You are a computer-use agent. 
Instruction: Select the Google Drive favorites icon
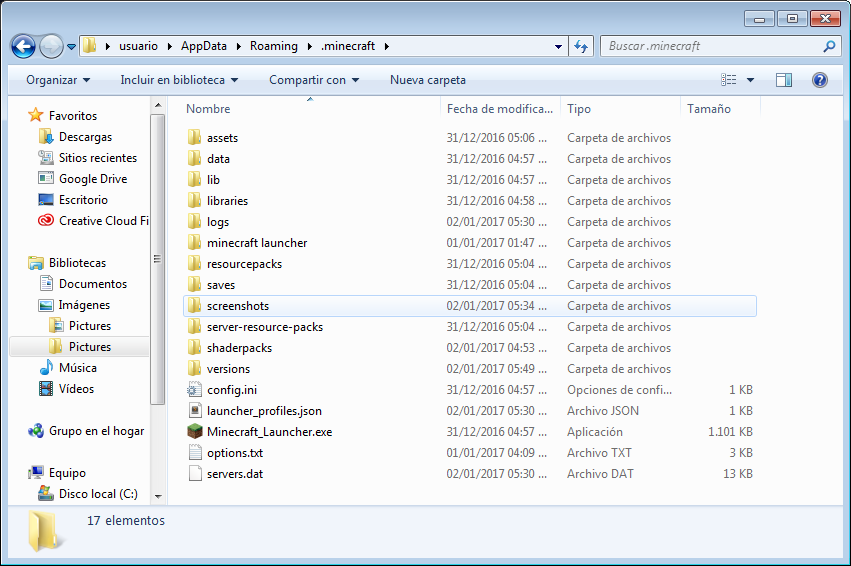[45, 179]
